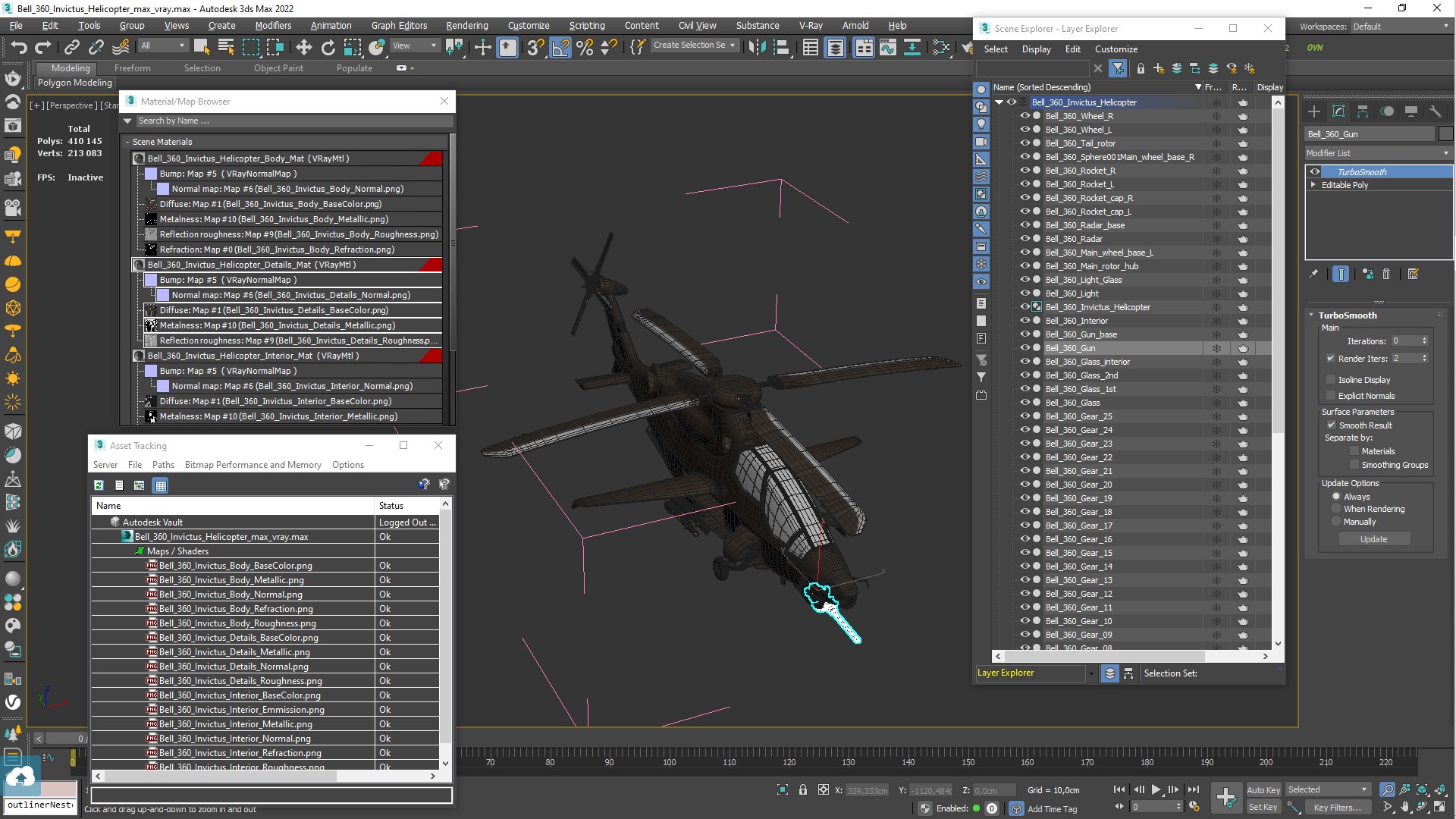Open the Modifier List dropdown

[1377, 153]
